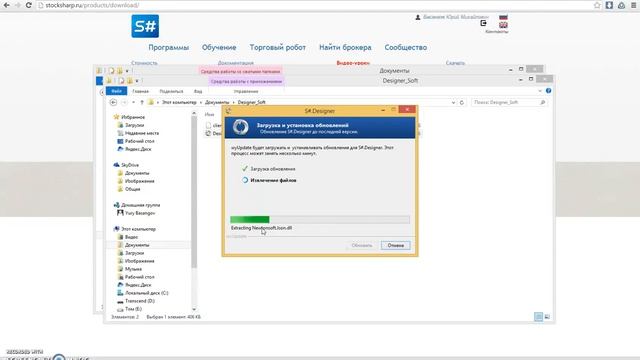Image resolution: width=640 pixels, height=360 pixels.
Task: Switch to the details view icon in status bar
Action: pos(538,317)
